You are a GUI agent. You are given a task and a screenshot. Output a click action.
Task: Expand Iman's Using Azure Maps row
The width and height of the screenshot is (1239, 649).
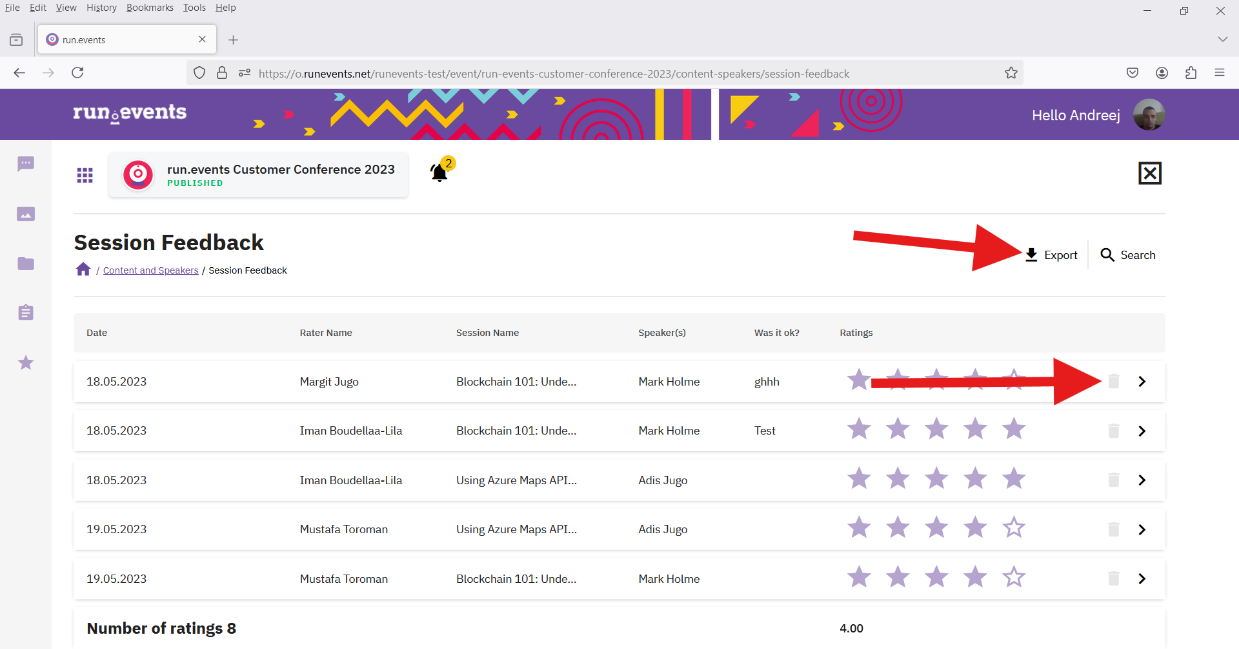[x=1142, y=480]
